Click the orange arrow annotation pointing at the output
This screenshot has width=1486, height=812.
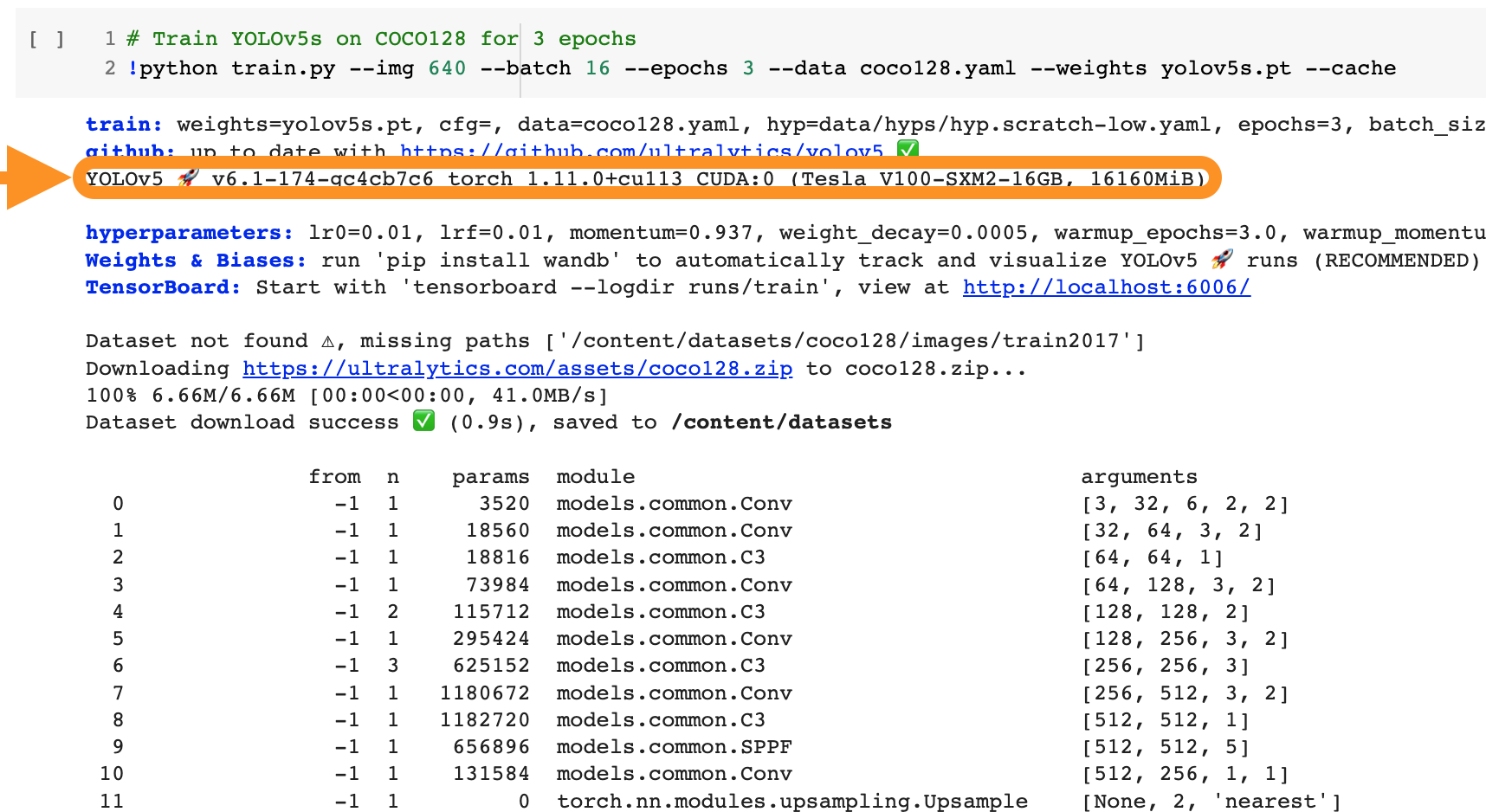coord(33,178)
